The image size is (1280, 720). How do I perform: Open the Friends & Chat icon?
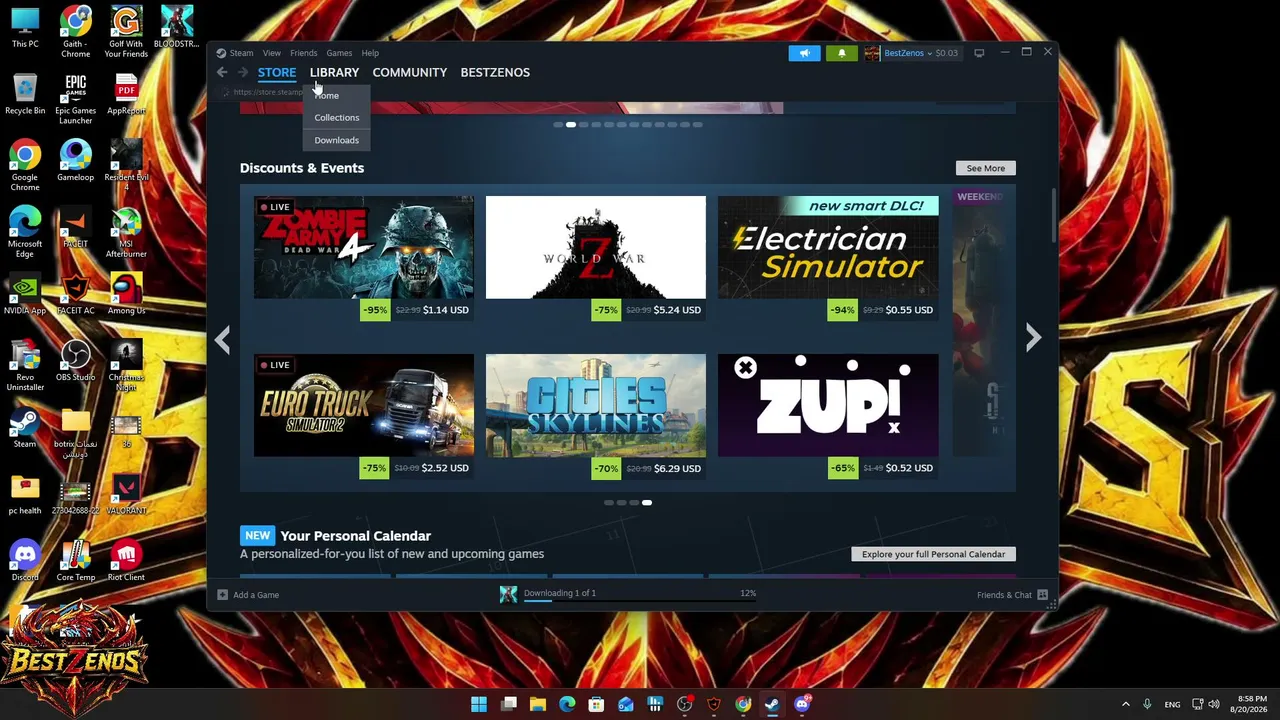[x=1042, y=595]
